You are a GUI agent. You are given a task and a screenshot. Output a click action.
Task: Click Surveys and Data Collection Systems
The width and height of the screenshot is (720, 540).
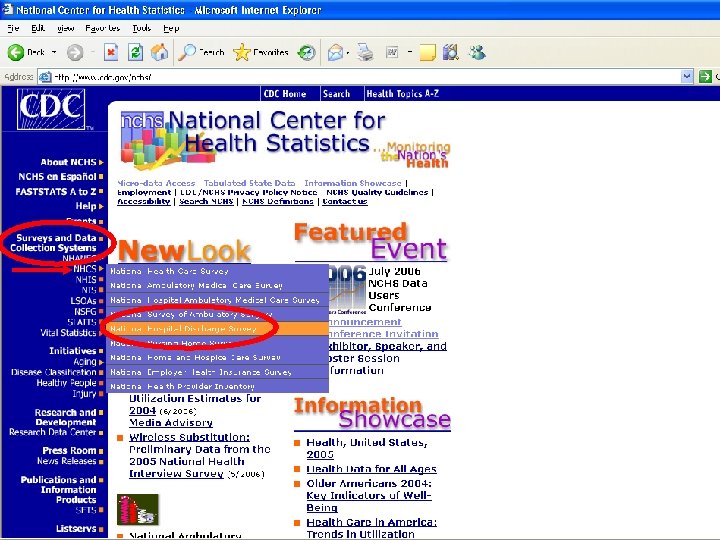coord(53,243)
